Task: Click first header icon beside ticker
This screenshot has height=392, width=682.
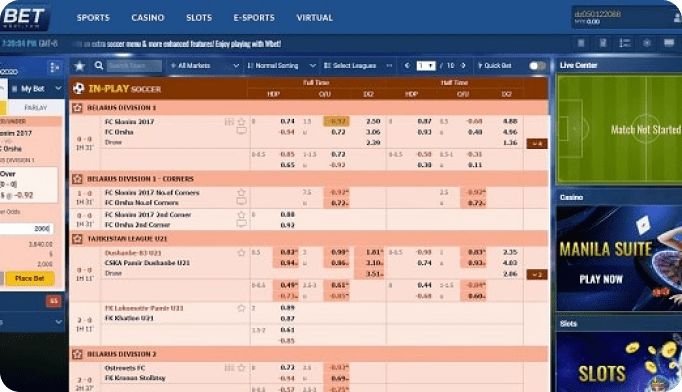Action: point(581,43)
